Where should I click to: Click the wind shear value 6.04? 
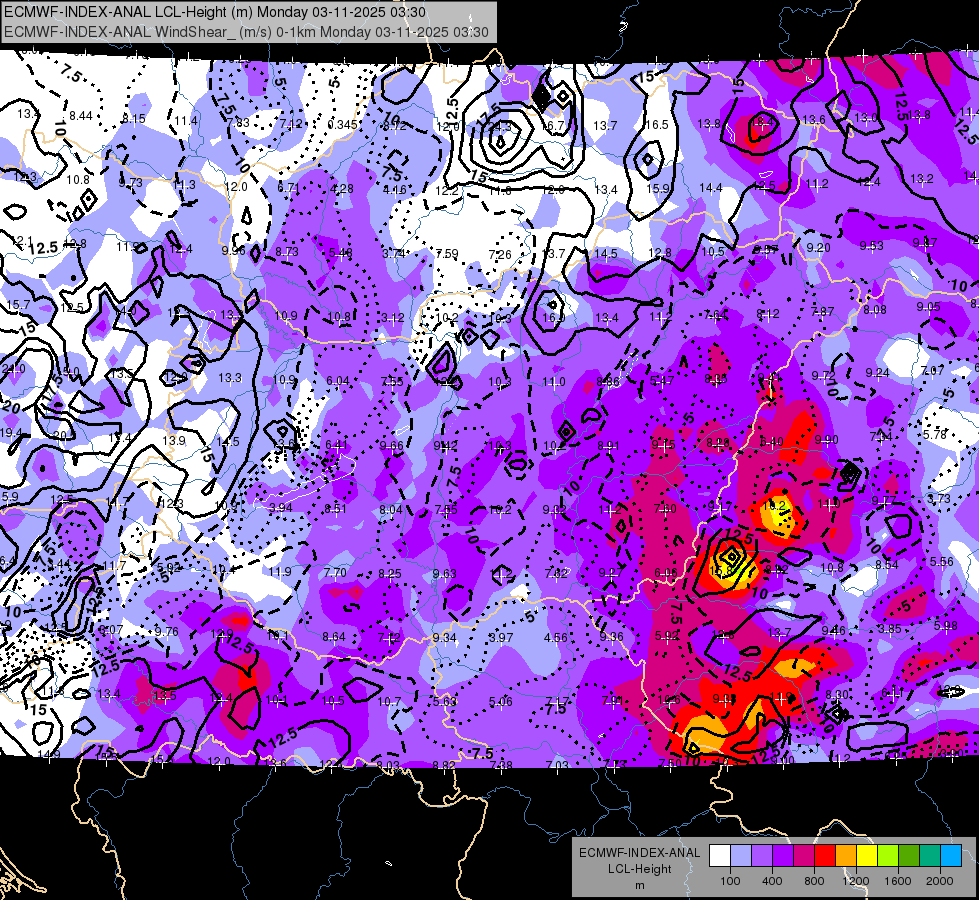[x=338, y=381]
